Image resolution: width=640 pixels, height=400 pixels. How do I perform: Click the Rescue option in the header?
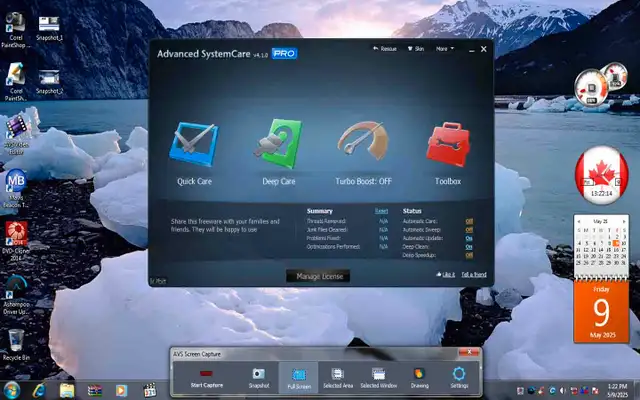384,49
